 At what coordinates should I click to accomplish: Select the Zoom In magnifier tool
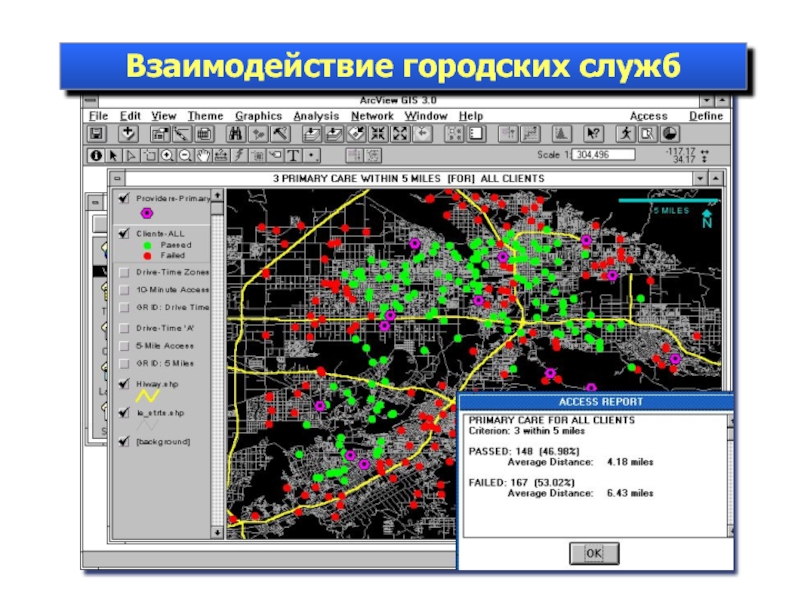166,155
